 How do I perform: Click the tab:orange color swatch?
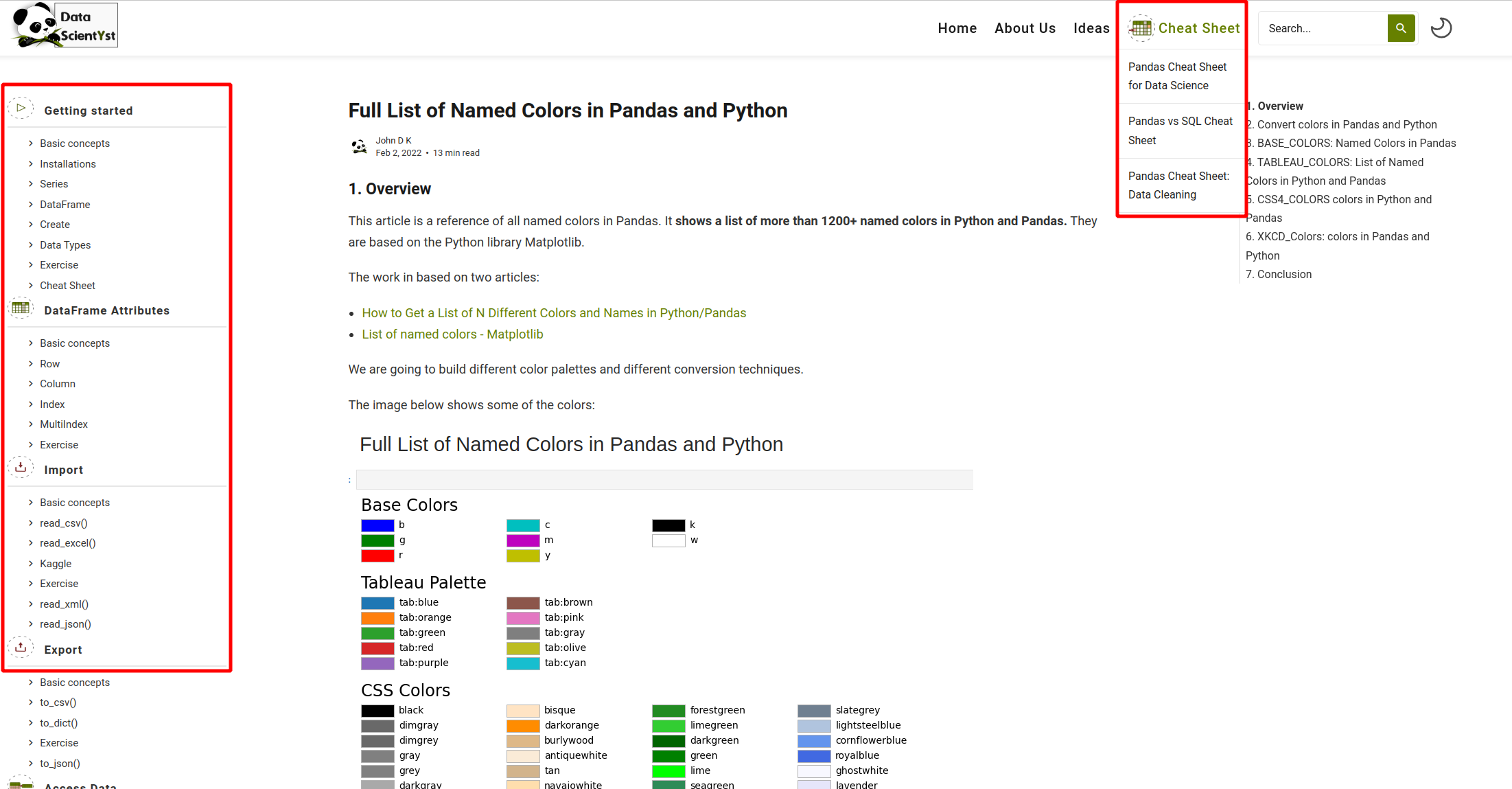[x=377, y=618]
